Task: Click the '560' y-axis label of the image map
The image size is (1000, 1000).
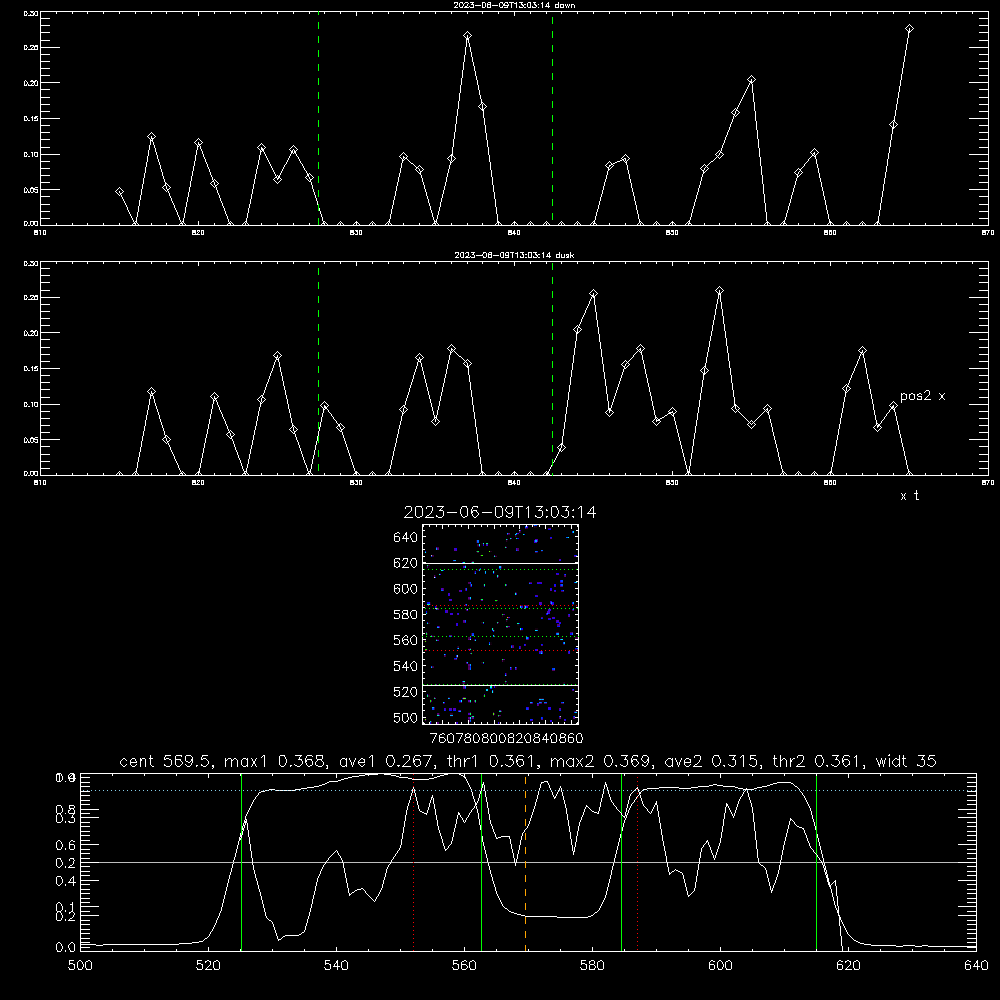Action: 406,640
